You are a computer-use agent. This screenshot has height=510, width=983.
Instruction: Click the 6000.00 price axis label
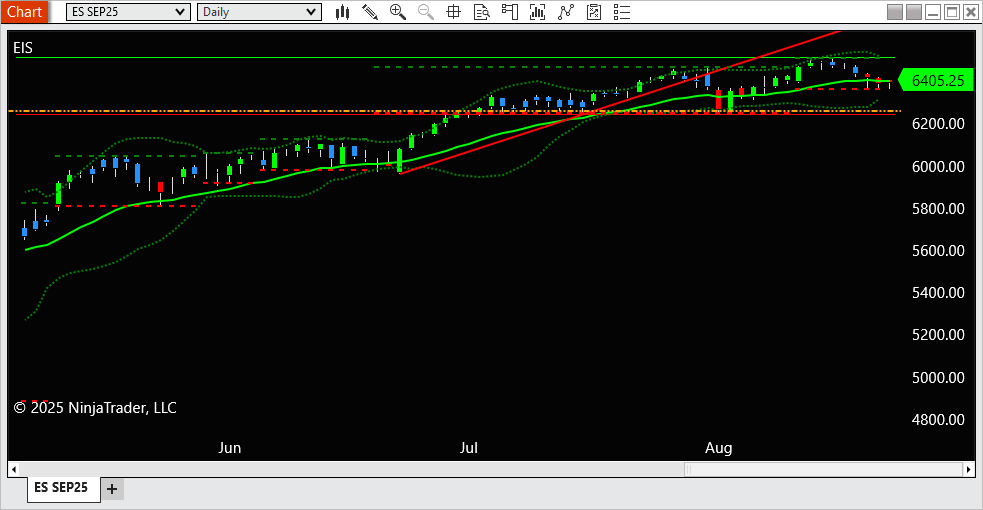(938, 166)
